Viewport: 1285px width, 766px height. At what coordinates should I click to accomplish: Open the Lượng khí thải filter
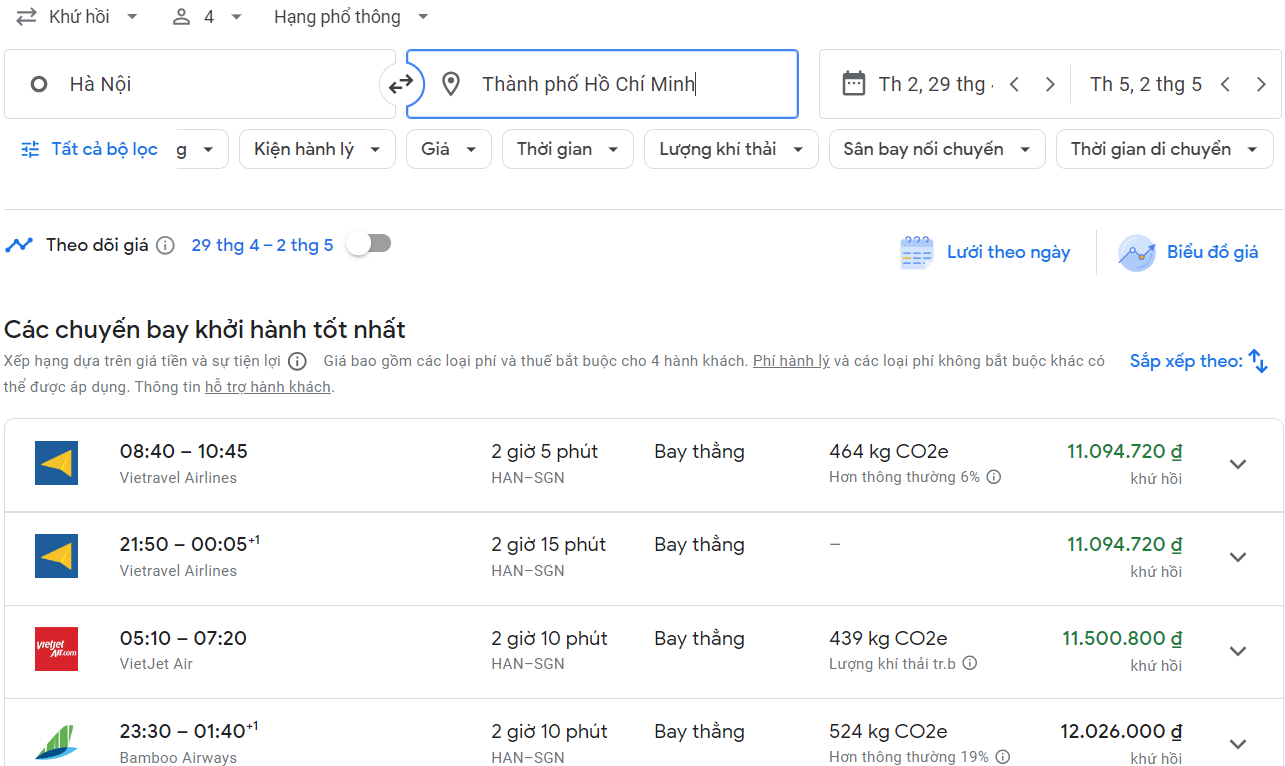731,150
